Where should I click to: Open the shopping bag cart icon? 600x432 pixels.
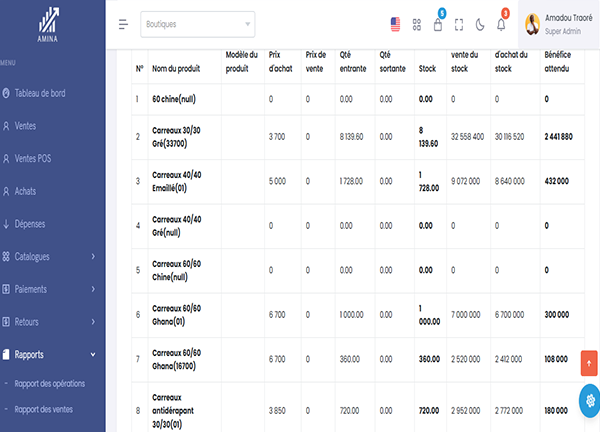coord(438,25)
